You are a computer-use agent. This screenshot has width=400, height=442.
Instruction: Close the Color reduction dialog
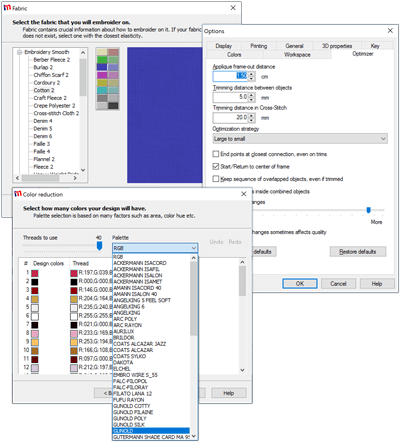pyautogui.click(x=244, y=194)
